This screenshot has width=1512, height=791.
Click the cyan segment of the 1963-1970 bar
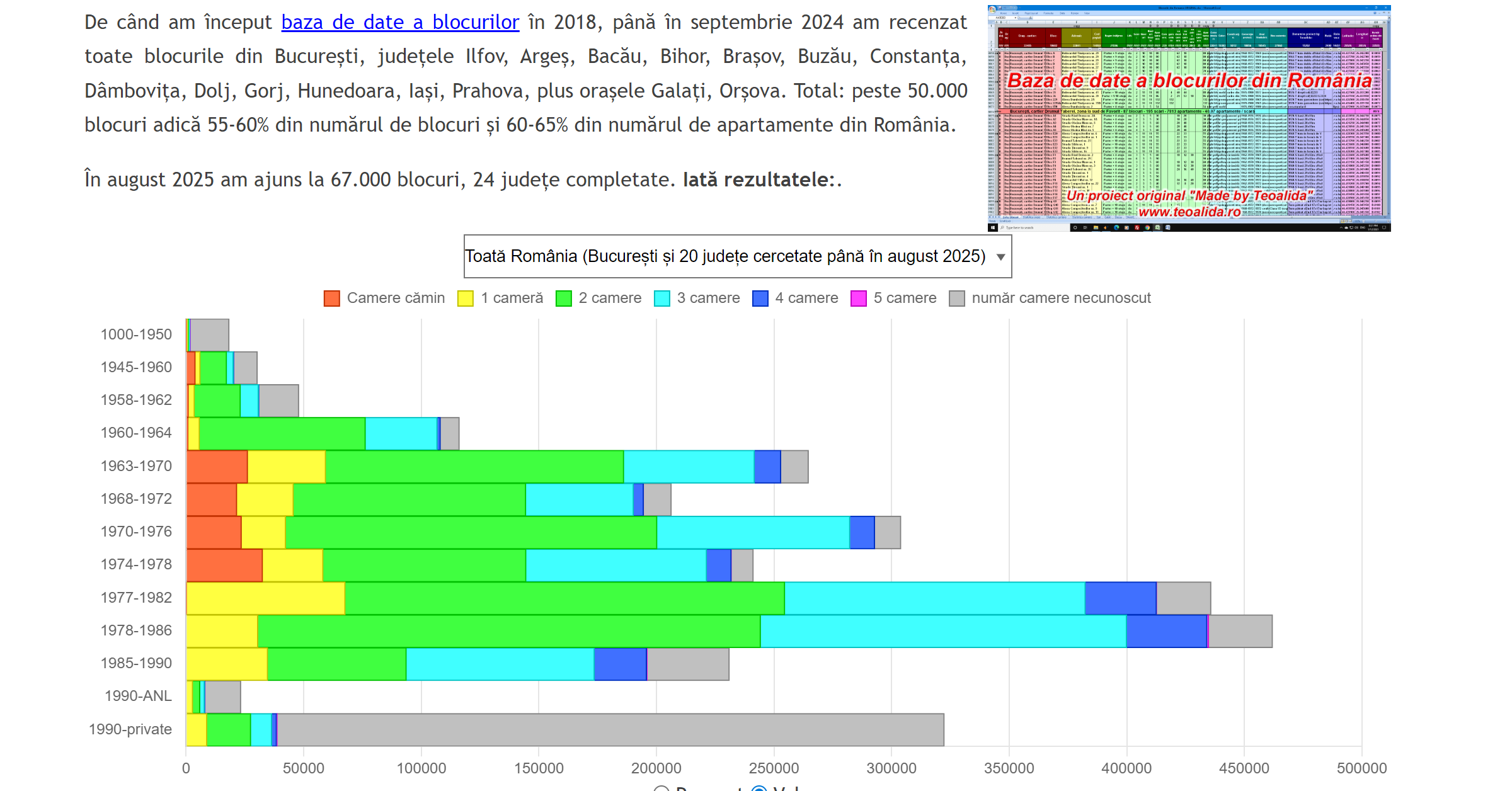click(x=689, y=467)
